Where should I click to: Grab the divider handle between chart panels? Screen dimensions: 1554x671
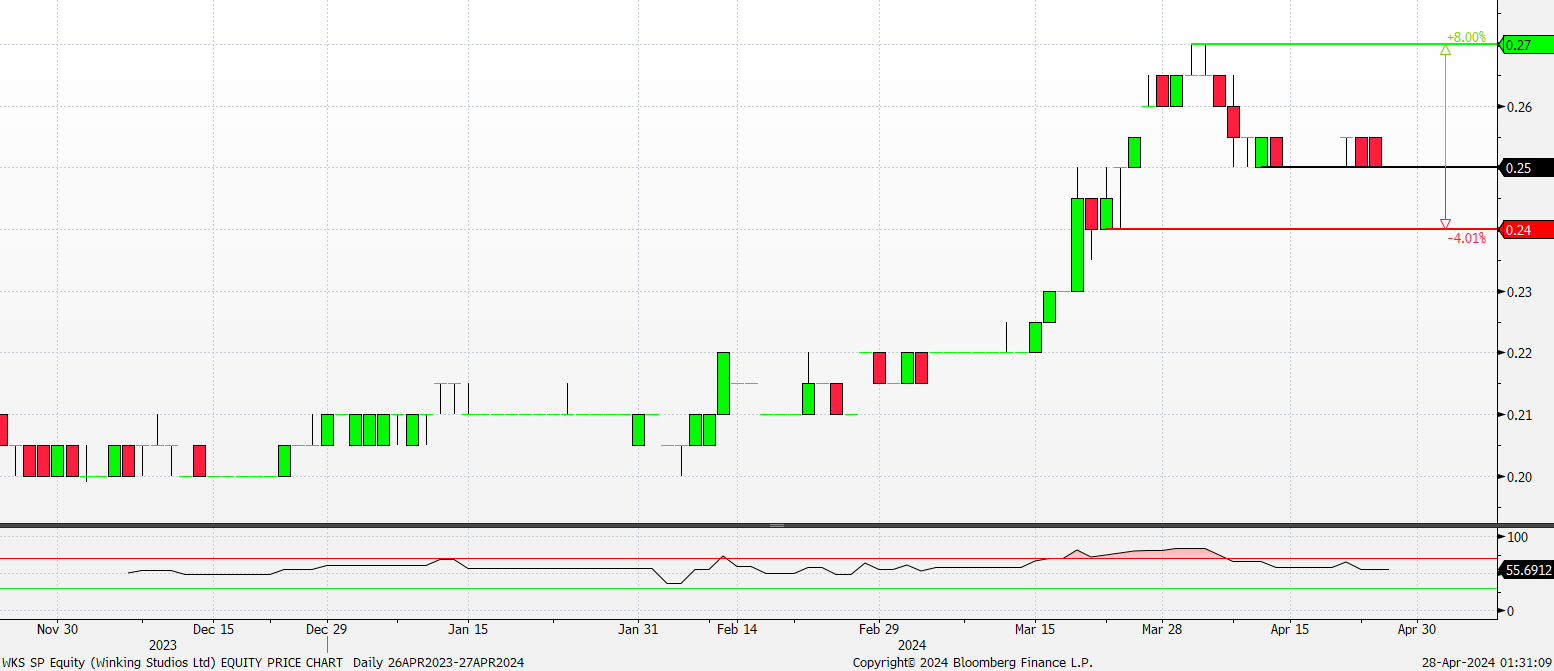(x=777, y=525)
